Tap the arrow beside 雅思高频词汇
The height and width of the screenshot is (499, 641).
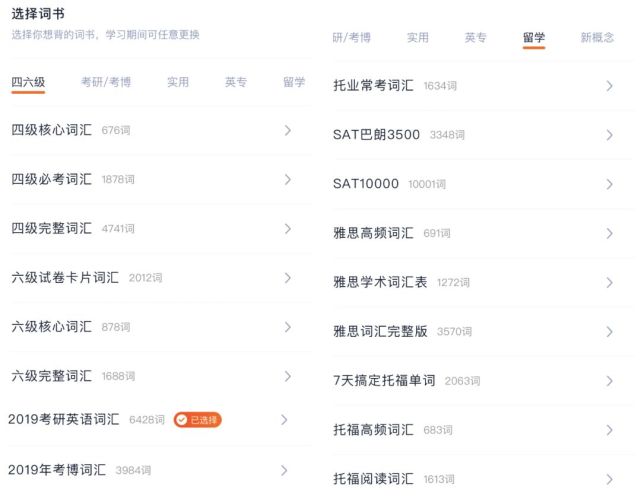click(x=609, y=233)
